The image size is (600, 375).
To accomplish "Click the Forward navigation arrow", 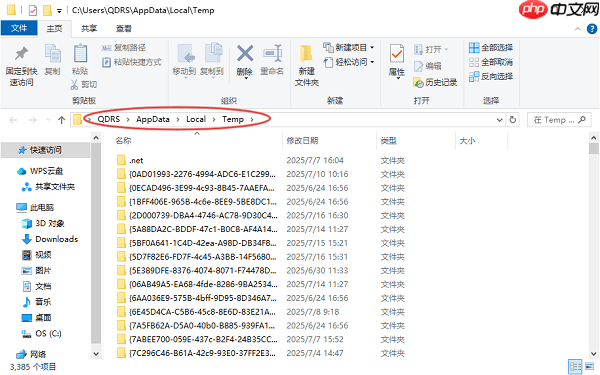I will pyautogui.click(x=33, y=120).
